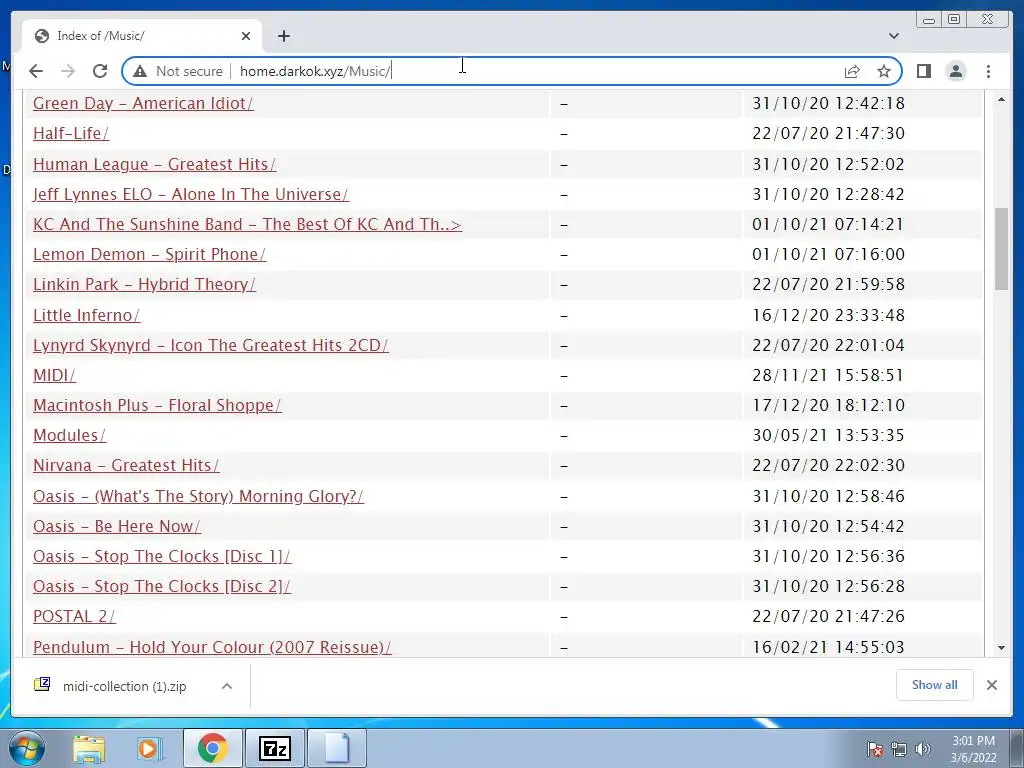1024x768 pixels.
Task: Open the browser side panel
Action: (x=923, y=71)
